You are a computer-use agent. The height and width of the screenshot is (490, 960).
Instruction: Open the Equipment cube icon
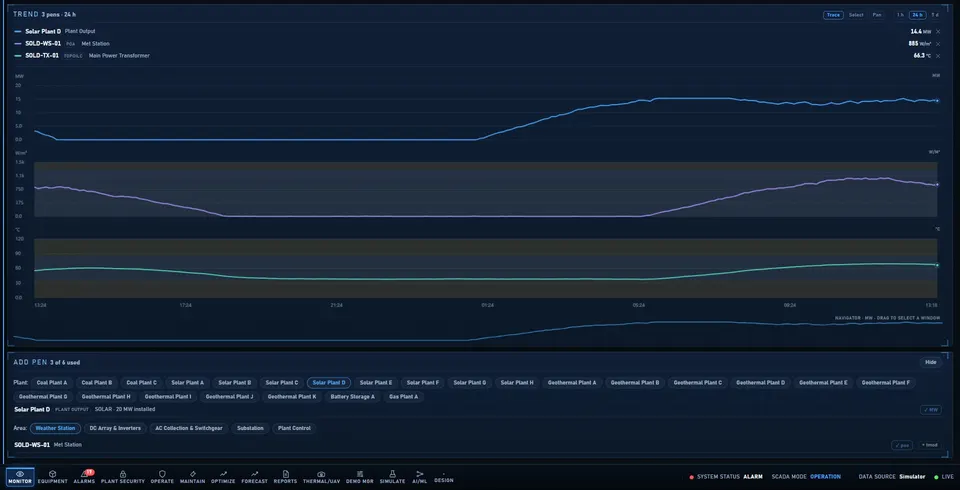point(53,477)
